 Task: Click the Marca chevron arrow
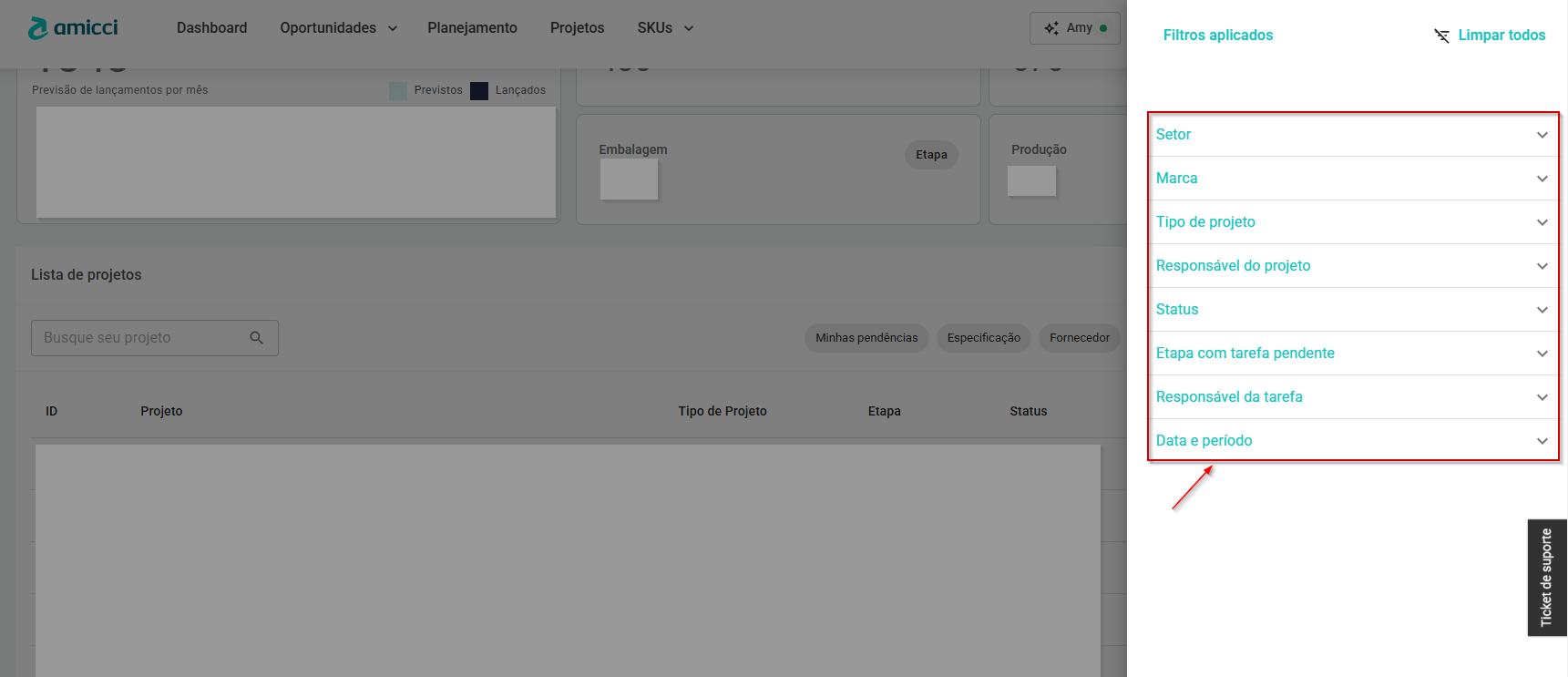pos(1542,179)
